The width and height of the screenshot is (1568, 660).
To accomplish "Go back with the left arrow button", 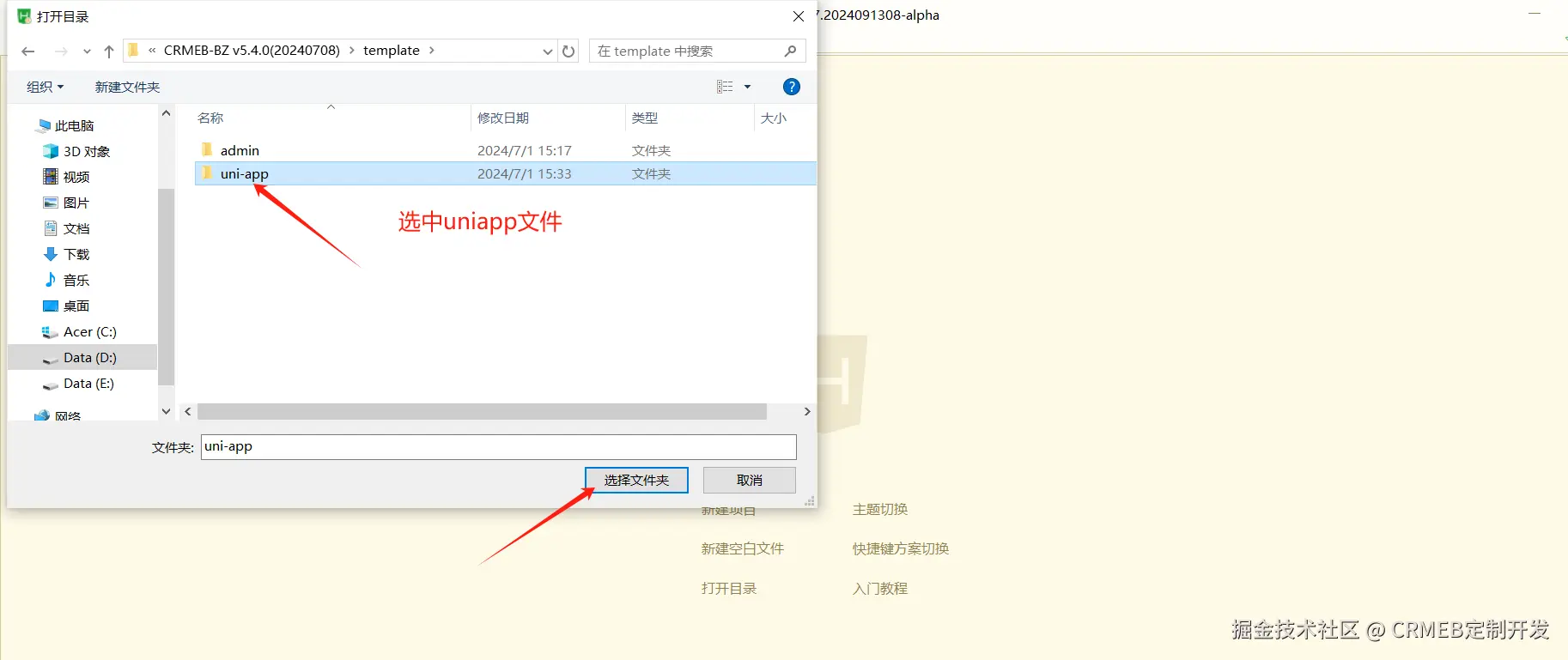I will tap(28, 51).
